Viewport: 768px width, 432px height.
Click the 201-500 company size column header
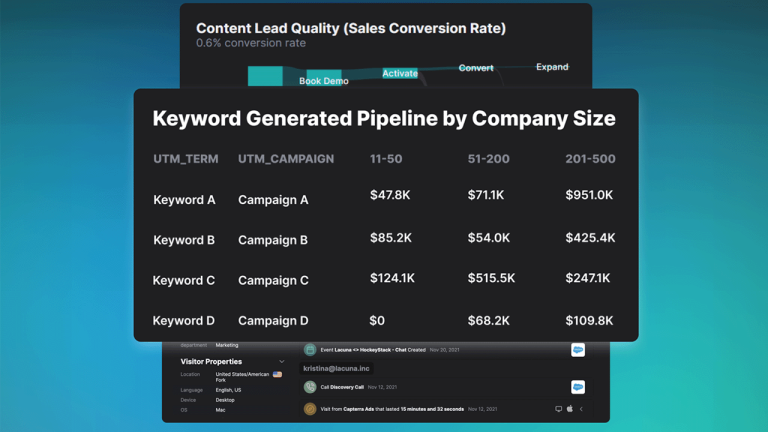(590, 159)
